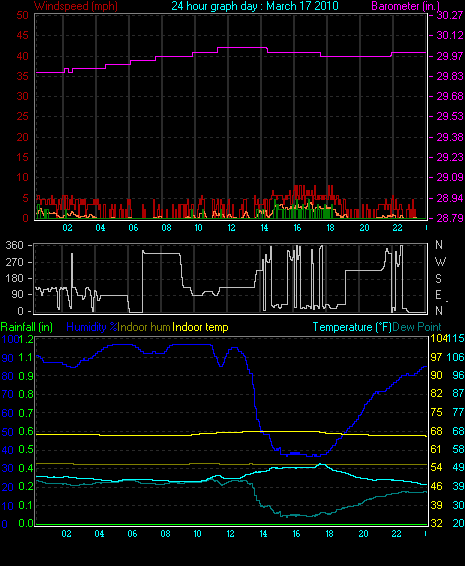Screen dimensions: 465x566
Task: Click the 360 wind direction scale value
Action: click(x=15, y=245)
